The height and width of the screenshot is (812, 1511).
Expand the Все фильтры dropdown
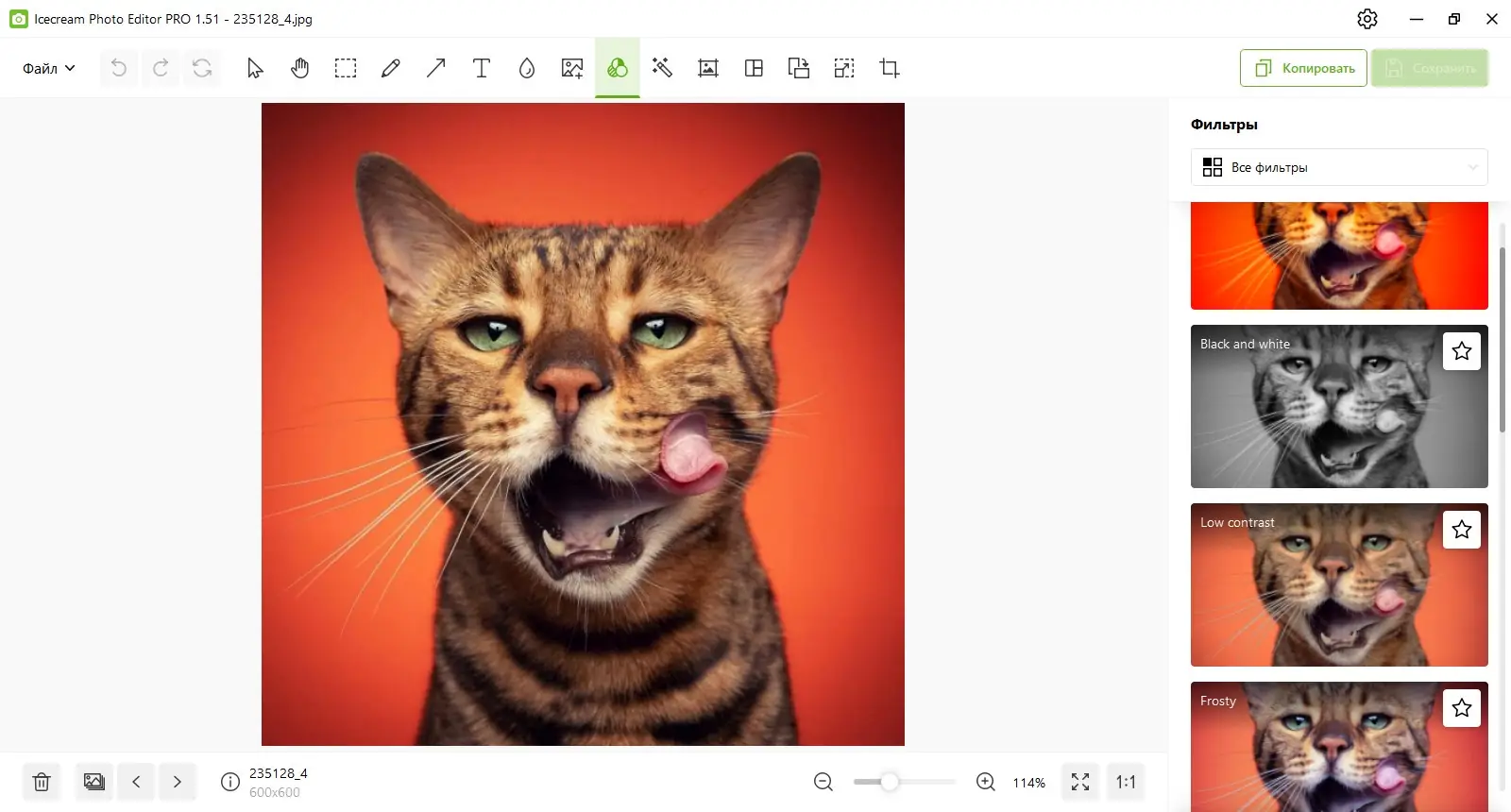click(x=1339, y=167)
